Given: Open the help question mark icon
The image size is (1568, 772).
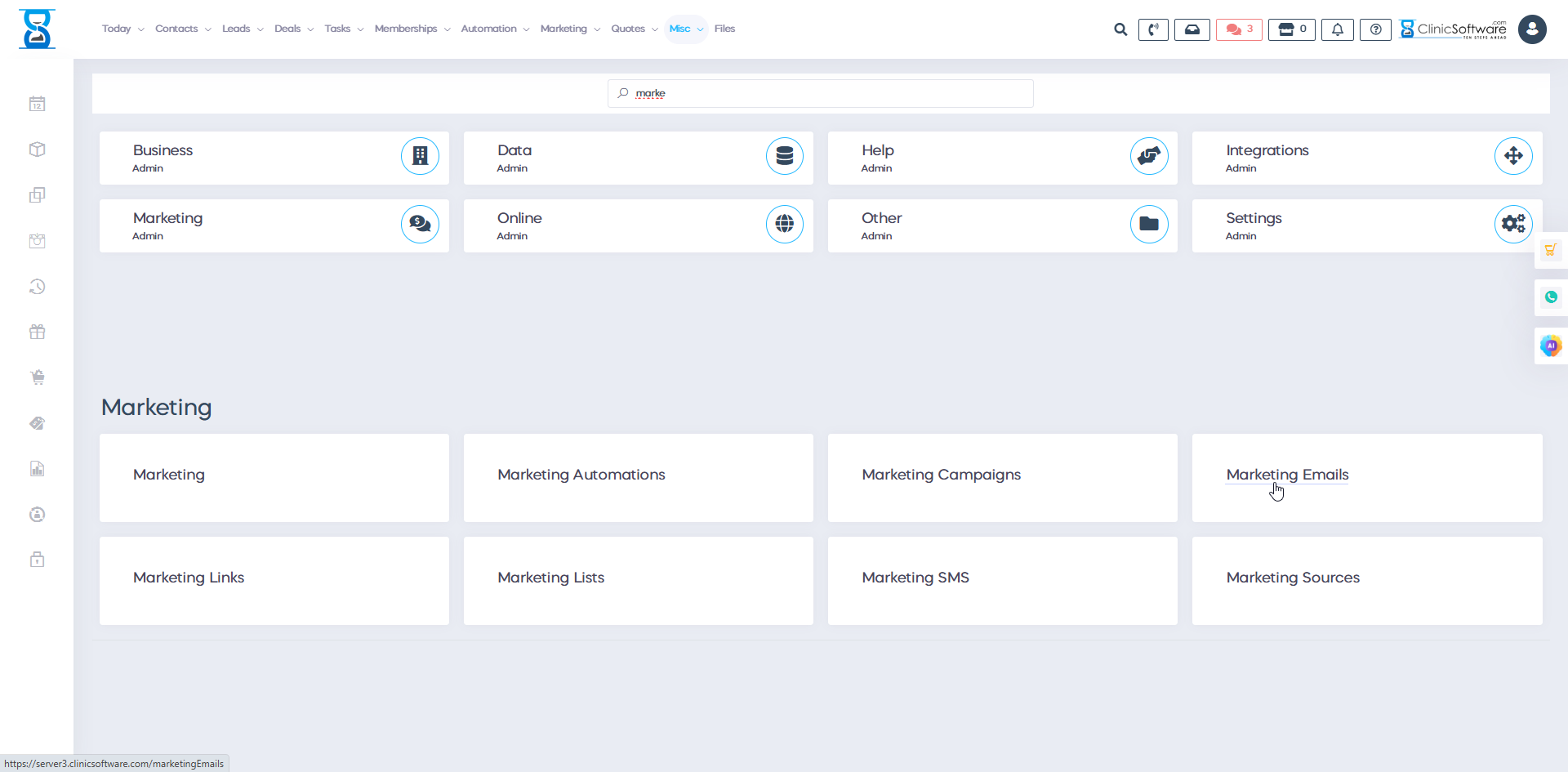Looking at the screenshot, I should click(x=1375, y=29).
